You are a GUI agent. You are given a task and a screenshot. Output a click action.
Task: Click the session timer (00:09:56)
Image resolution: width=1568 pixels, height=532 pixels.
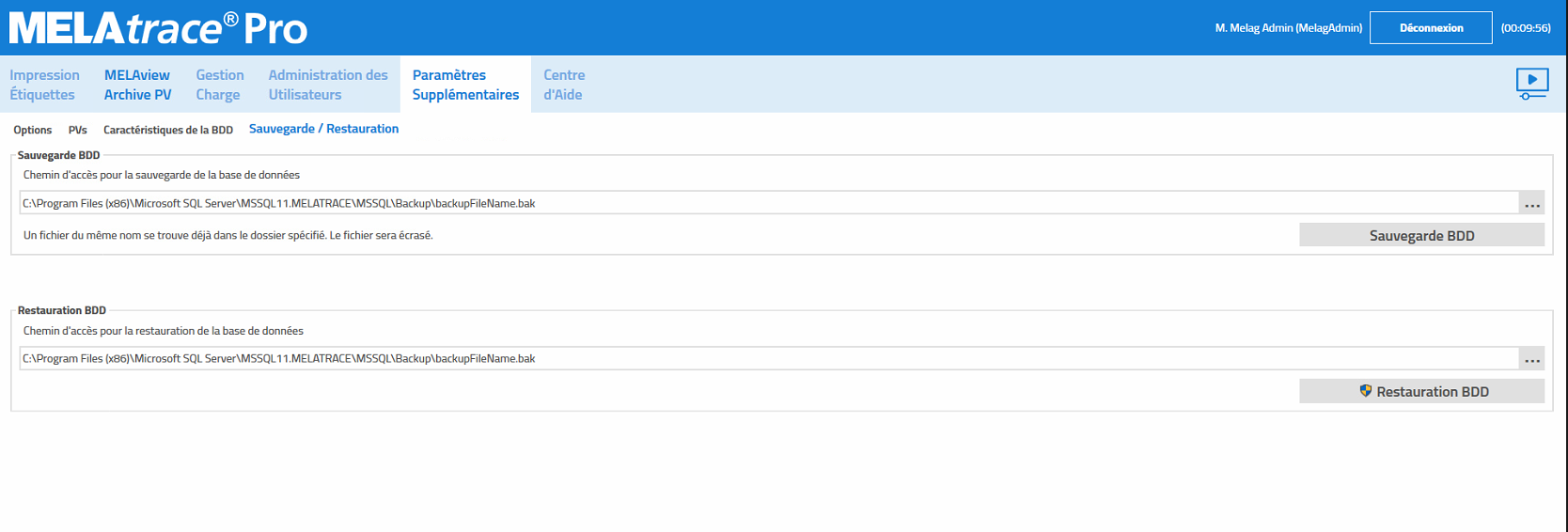pos(1526,27)
